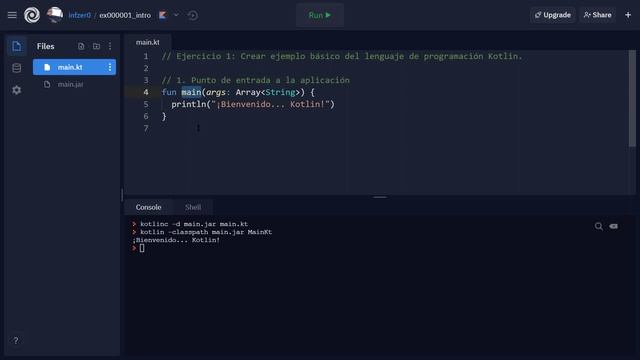The width and height of the screenshot is (640, 360).
Task: Click the Replit spiral logo
Action: pyautogui.click(x=32, y=15)
